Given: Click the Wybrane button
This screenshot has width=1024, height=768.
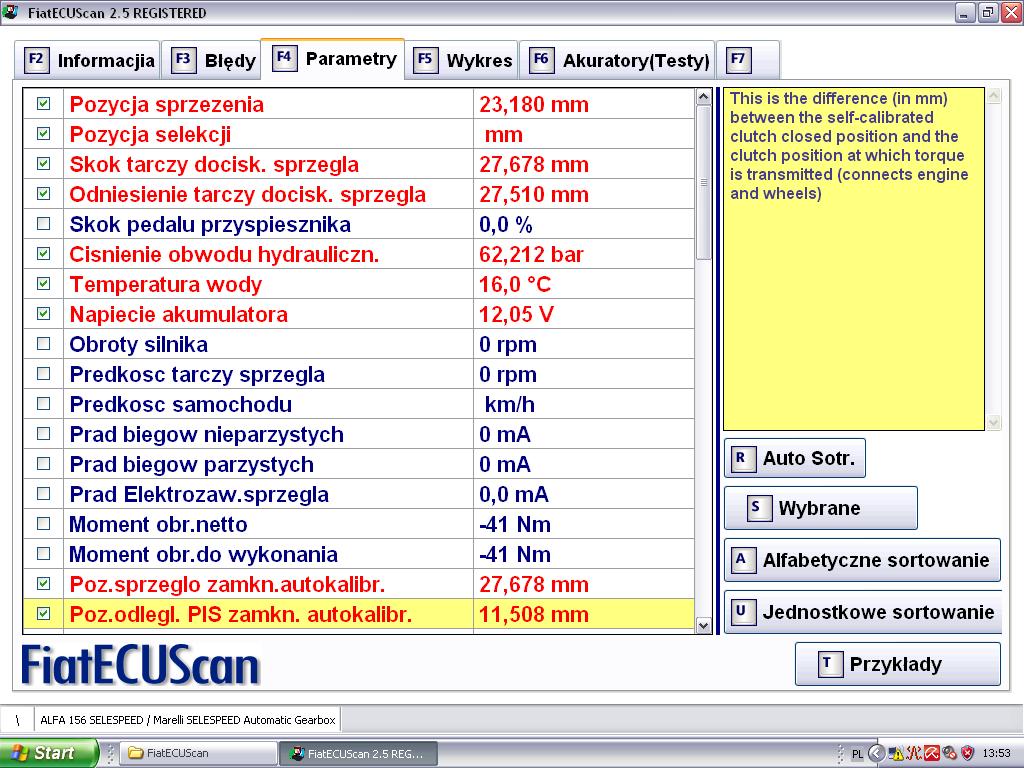Looking at the screenshot, I should tap(821, 507).
